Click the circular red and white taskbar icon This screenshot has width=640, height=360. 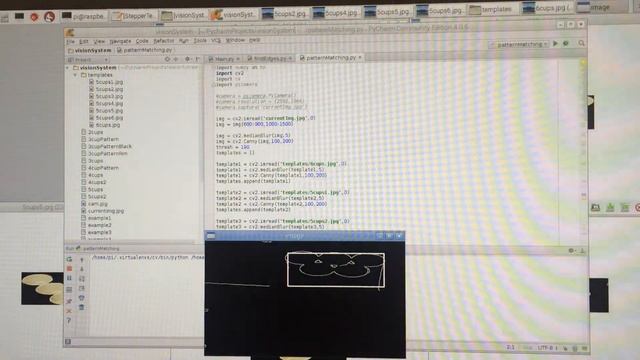click(49, 17)
